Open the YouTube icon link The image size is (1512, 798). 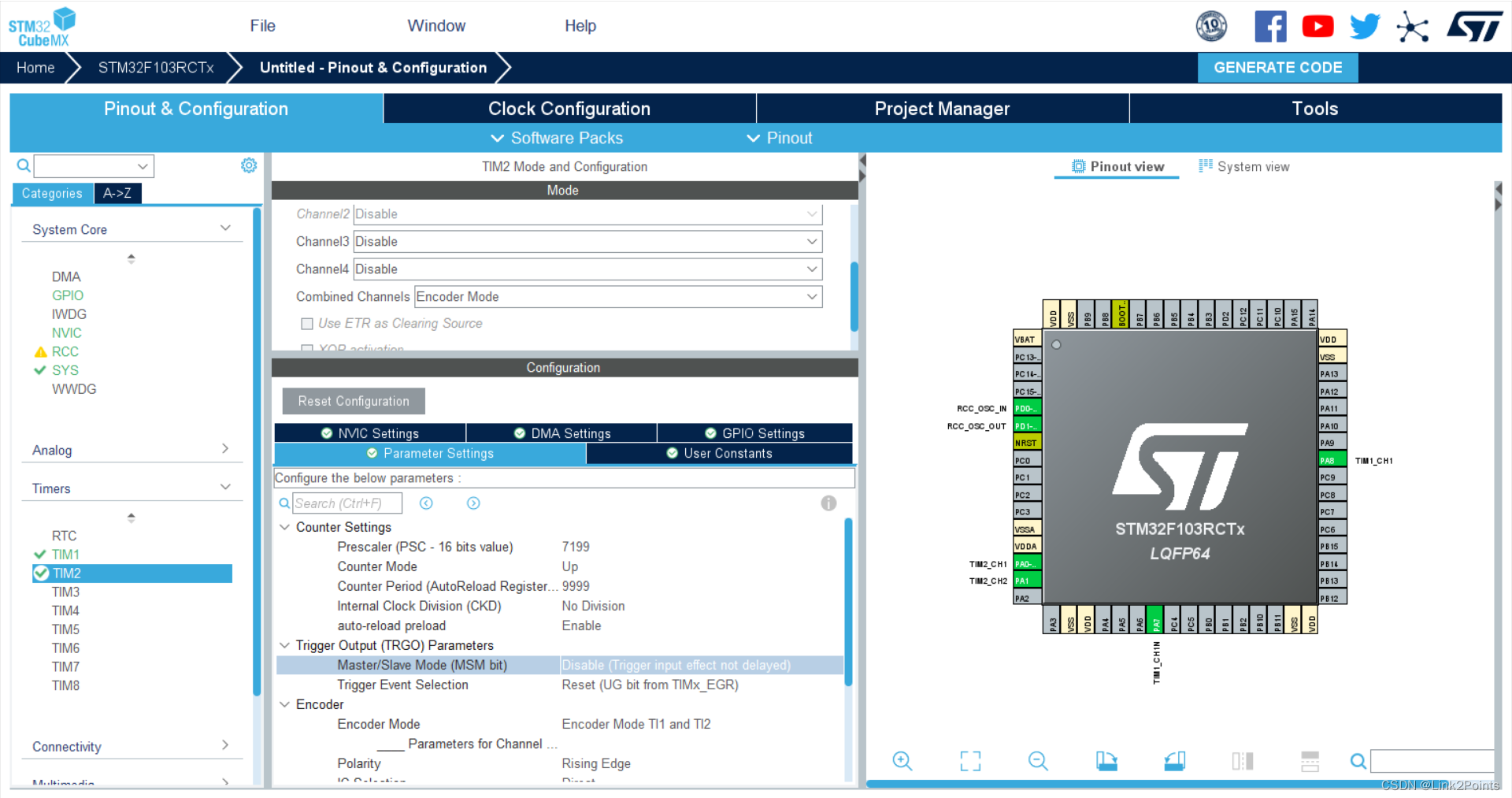(x=1317, y=26)
